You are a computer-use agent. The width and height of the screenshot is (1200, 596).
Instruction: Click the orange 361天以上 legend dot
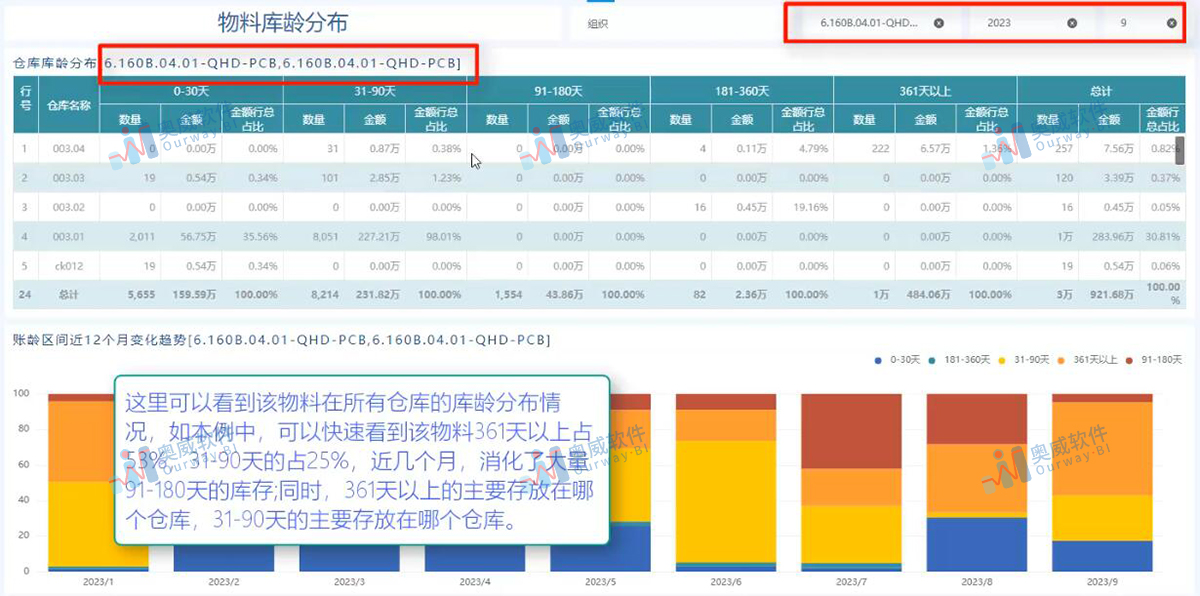1061,360
